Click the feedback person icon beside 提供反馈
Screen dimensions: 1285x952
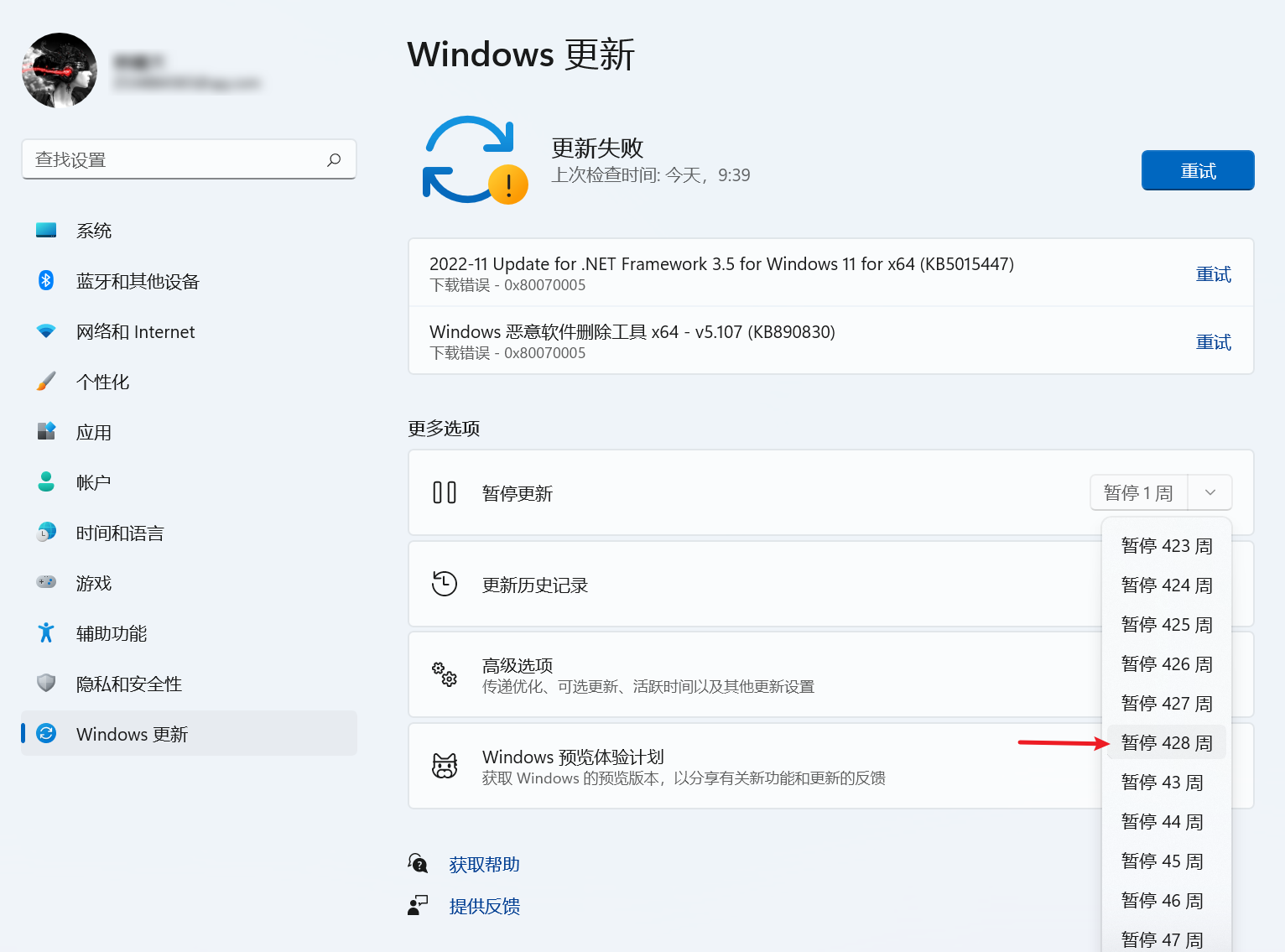click(x=418, y=905)
